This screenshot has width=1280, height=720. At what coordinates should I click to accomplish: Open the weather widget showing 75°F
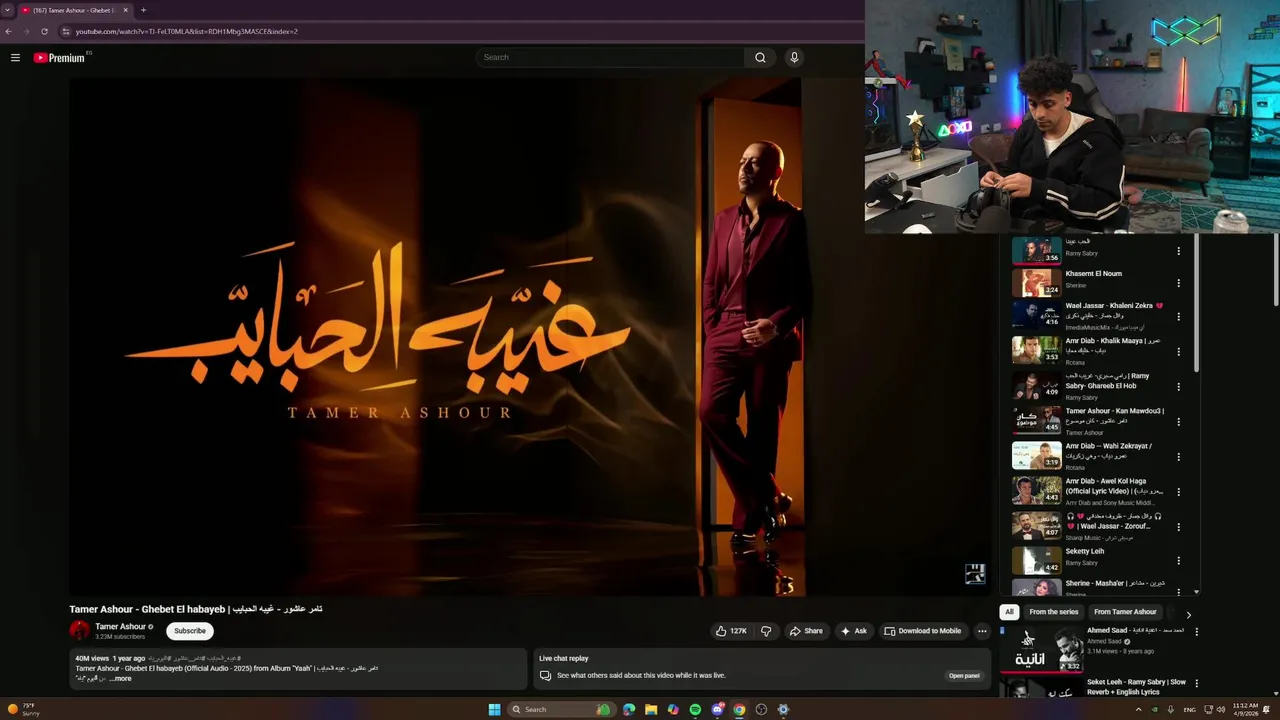tap(24, 710)
